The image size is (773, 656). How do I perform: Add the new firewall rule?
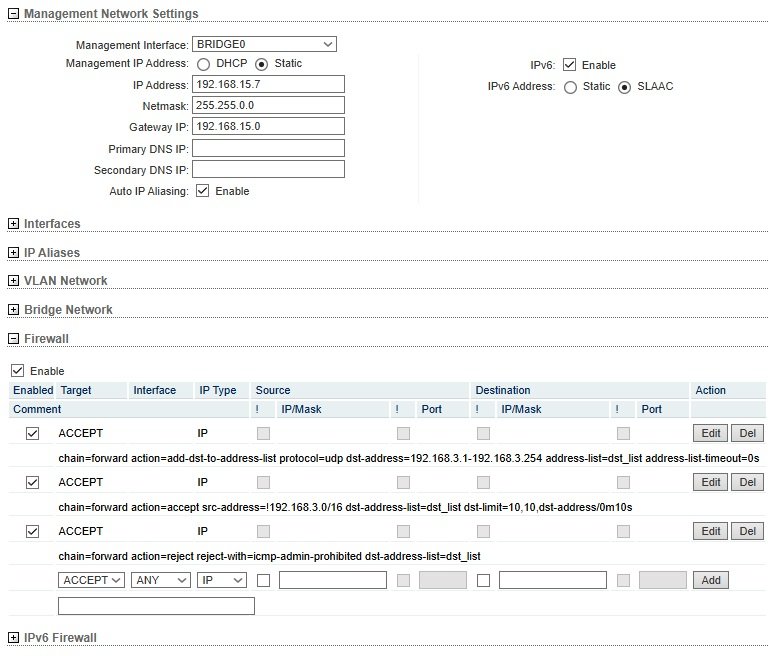[x=711, y=580]
